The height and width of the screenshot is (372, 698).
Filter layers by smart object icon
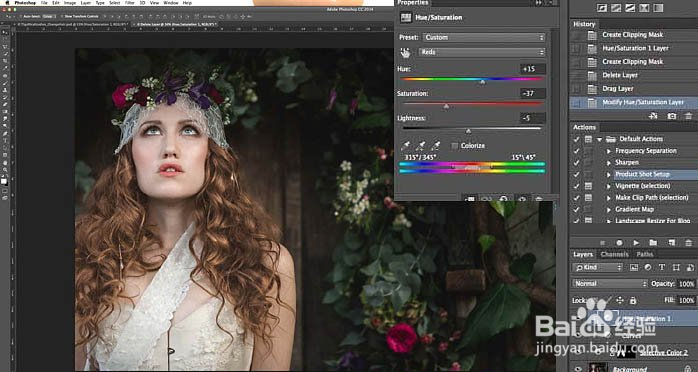pyautogui.click(x=690, y=267)
